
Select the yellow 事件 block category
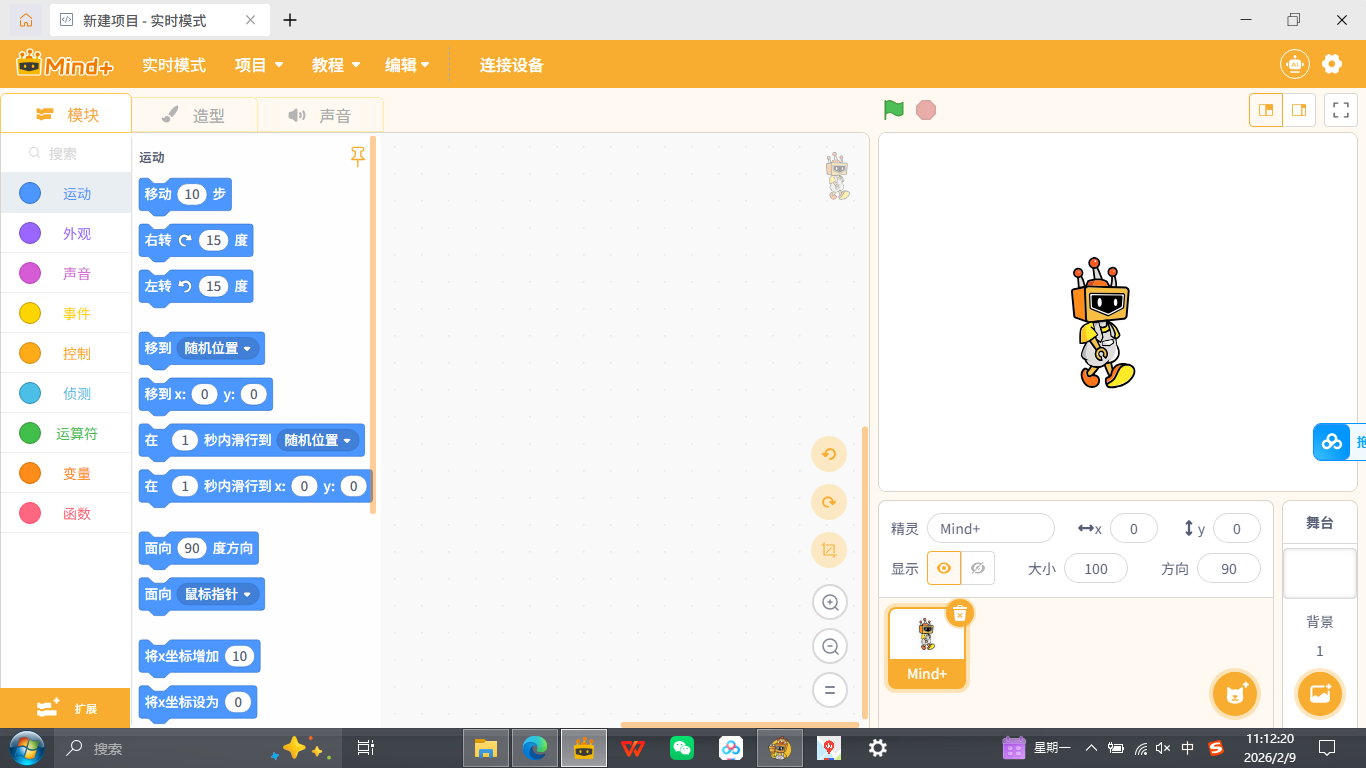coord(66,313)
